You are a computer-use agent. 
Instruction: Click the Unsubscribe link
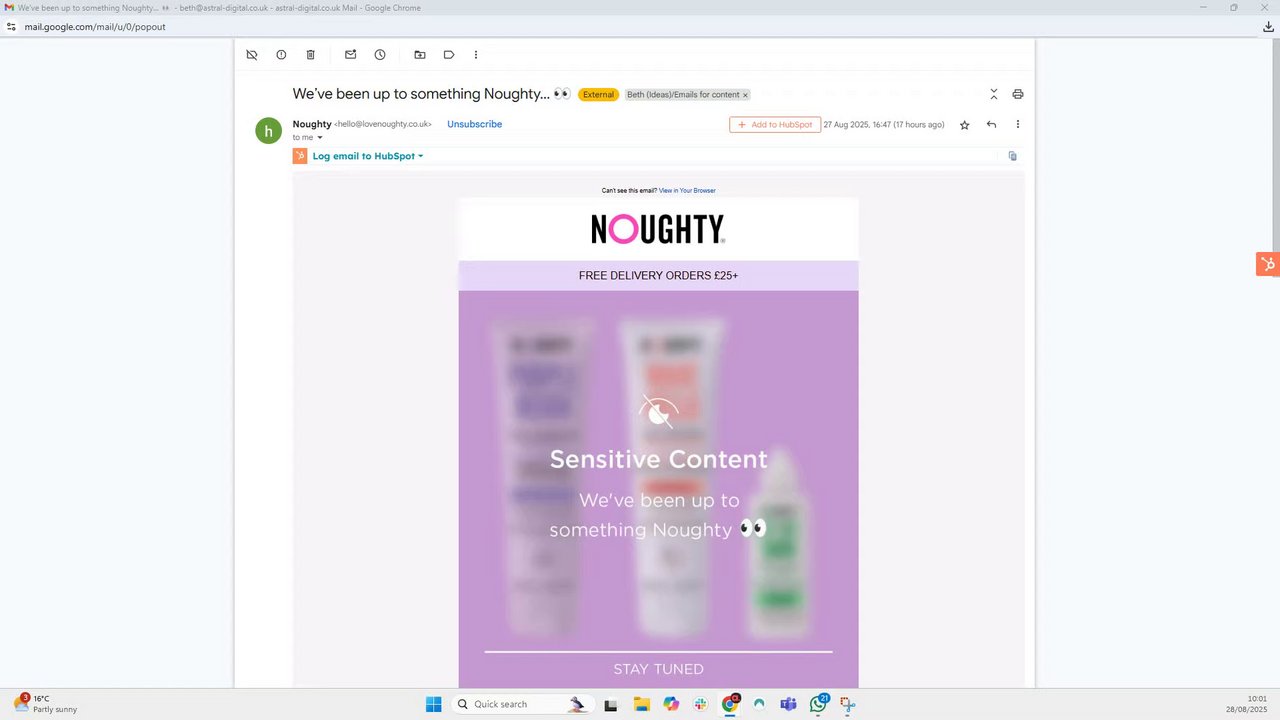(x=474, y=124)
